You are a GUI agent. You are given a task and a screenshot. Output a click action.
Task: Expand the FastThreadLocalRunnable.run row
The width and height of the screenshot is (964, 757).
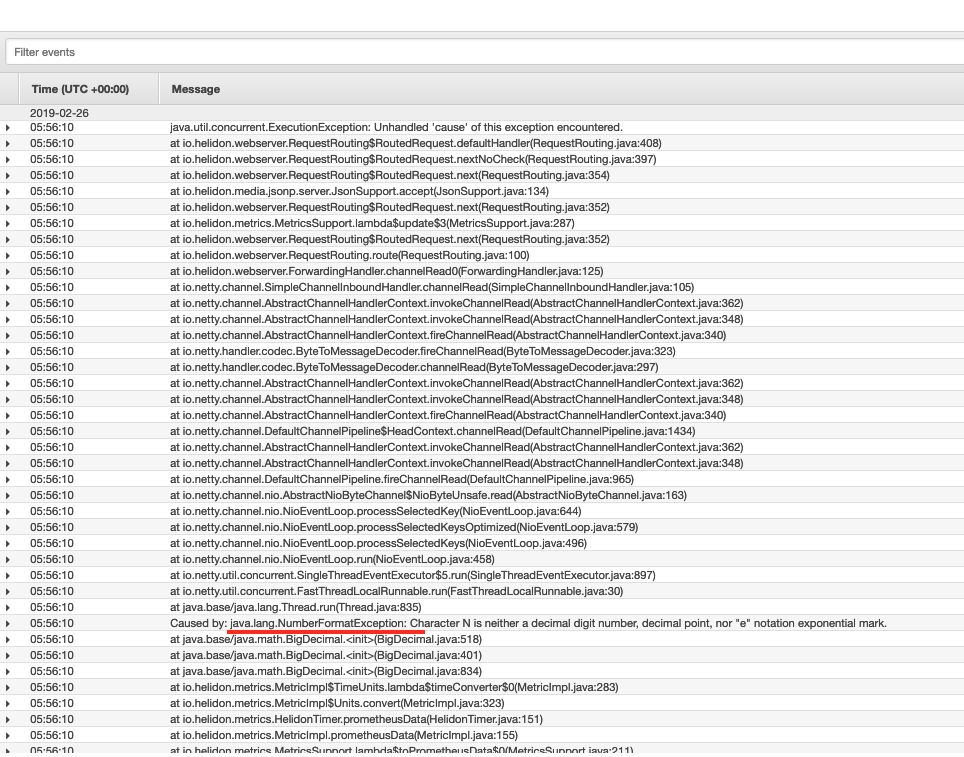tap(10, 591)
